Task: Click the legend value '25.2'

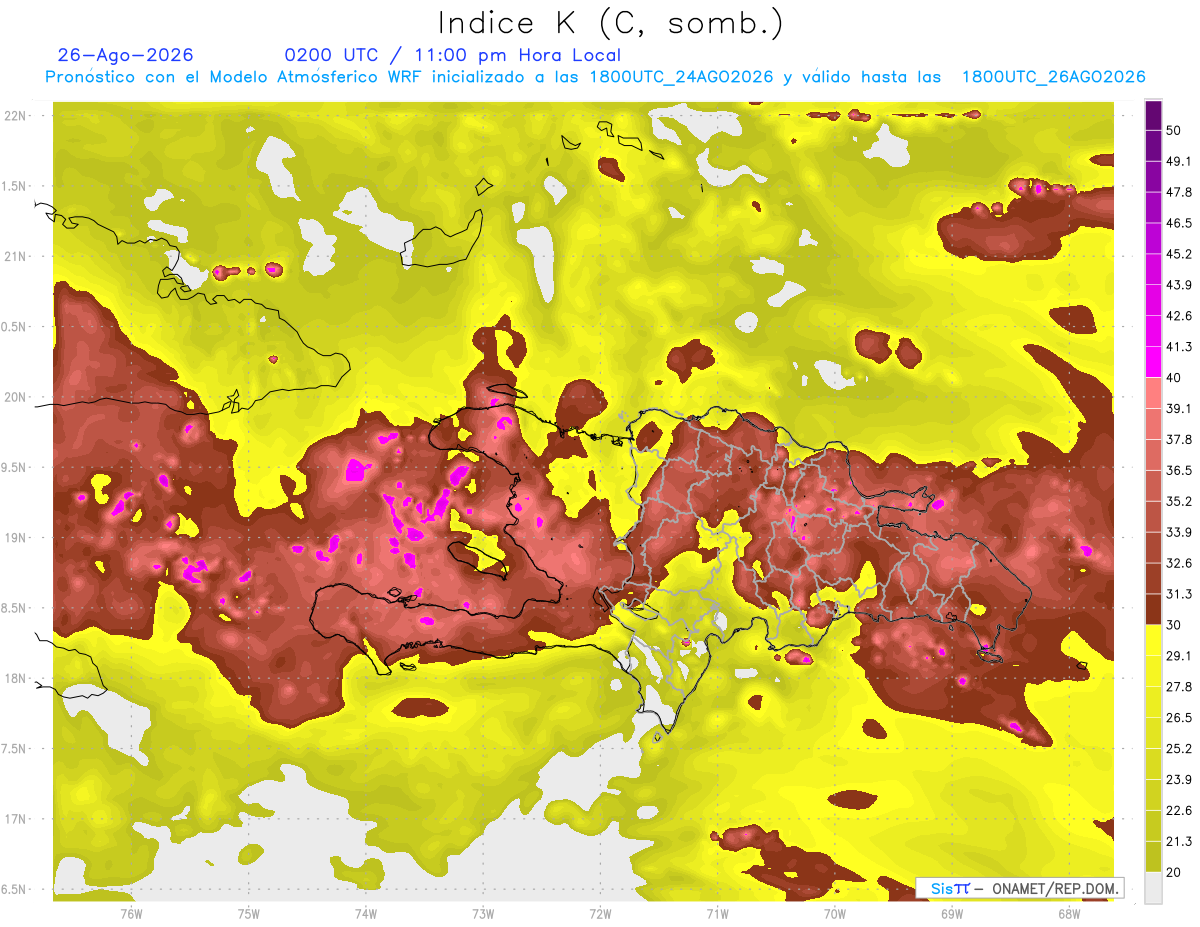Action: pyautogui.click(x=1178, y=749)
